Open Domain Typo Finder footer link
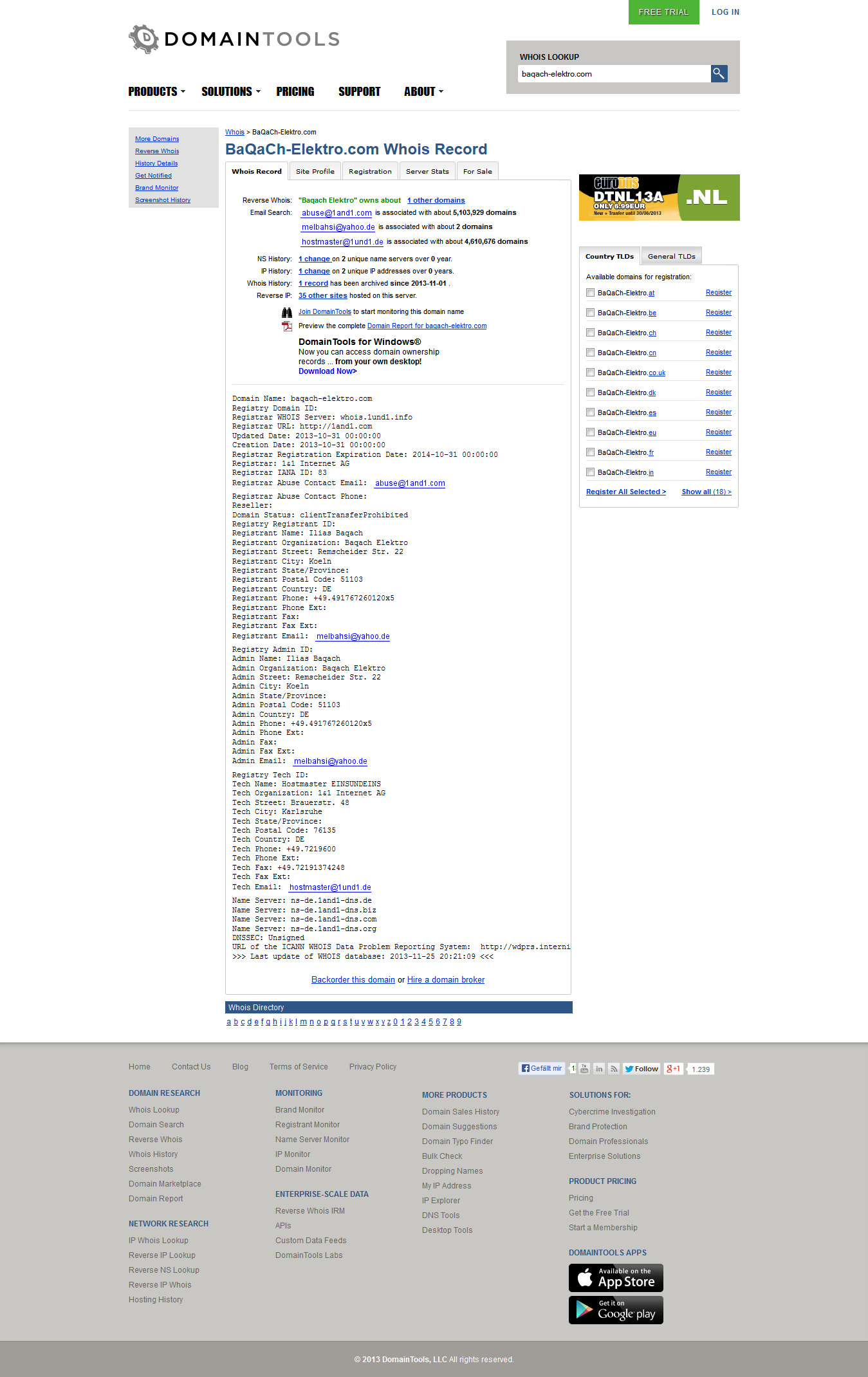The image size is (868, 1377). 457,1141
